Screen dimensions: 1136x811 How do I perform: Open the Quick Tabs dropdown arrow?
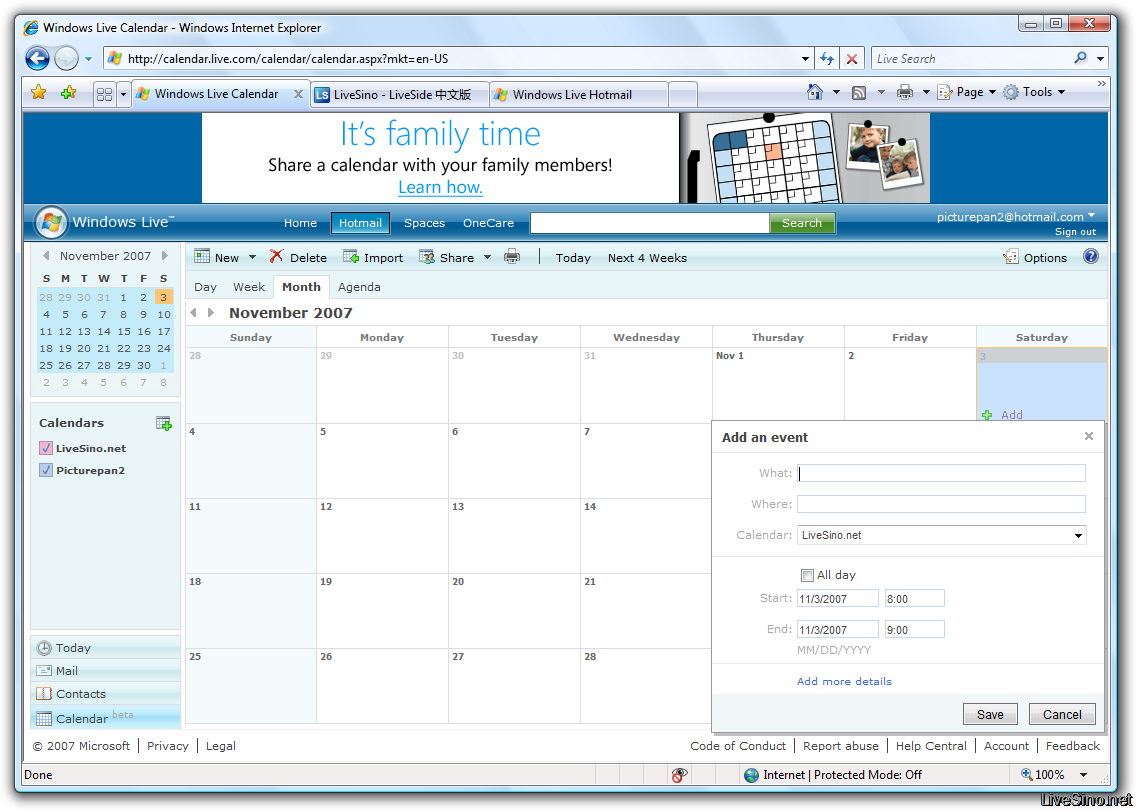(x=123, y=94)
